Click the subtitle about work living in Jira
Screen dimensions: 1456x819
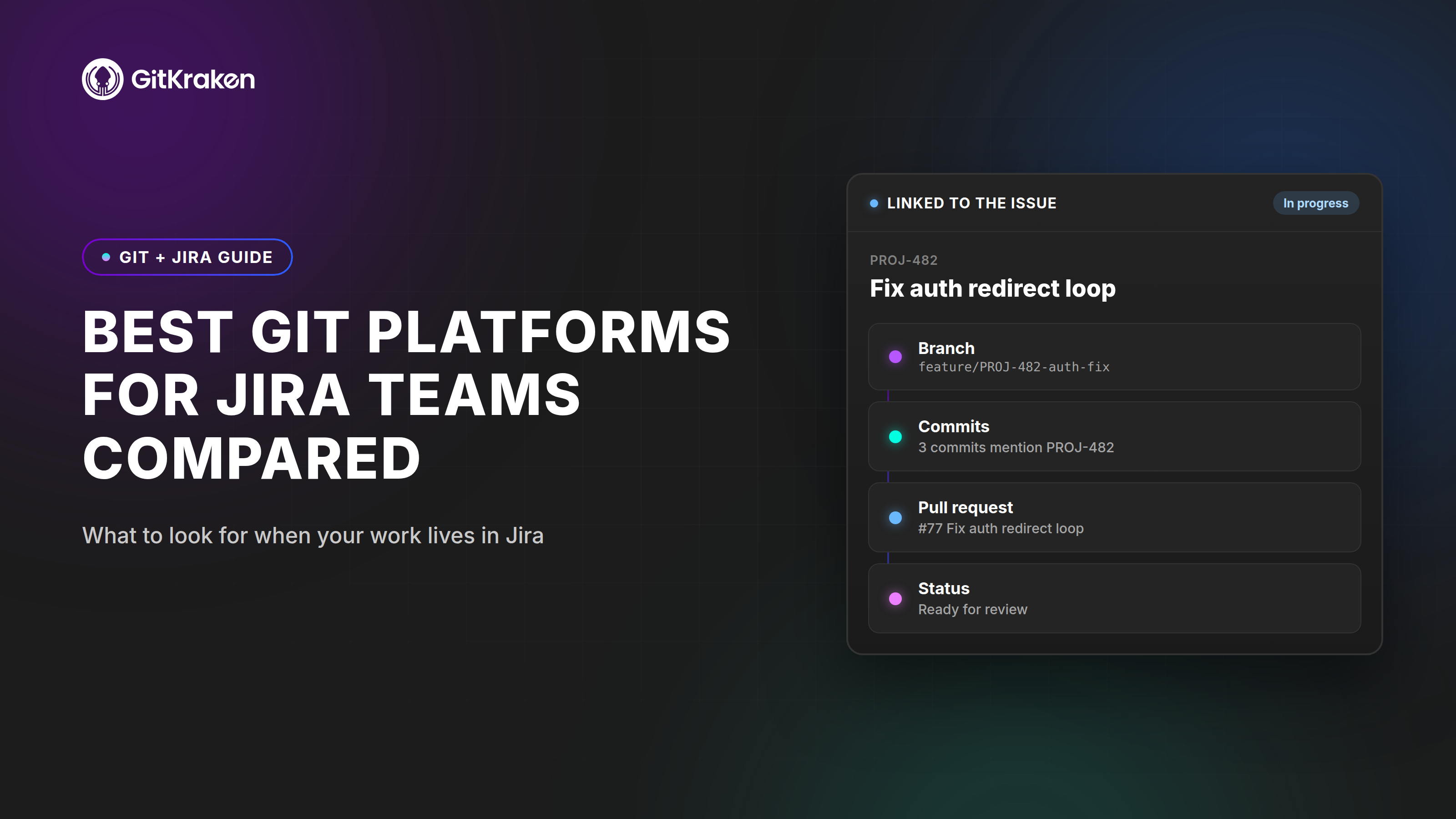pos(313,536)
